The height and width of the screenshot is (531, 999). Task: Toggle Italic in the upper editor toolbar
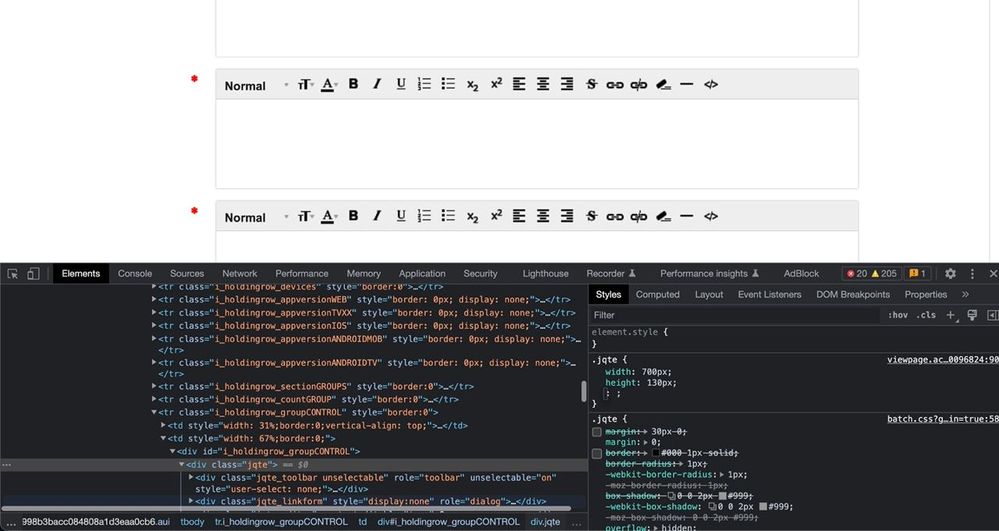coord(377,84)
